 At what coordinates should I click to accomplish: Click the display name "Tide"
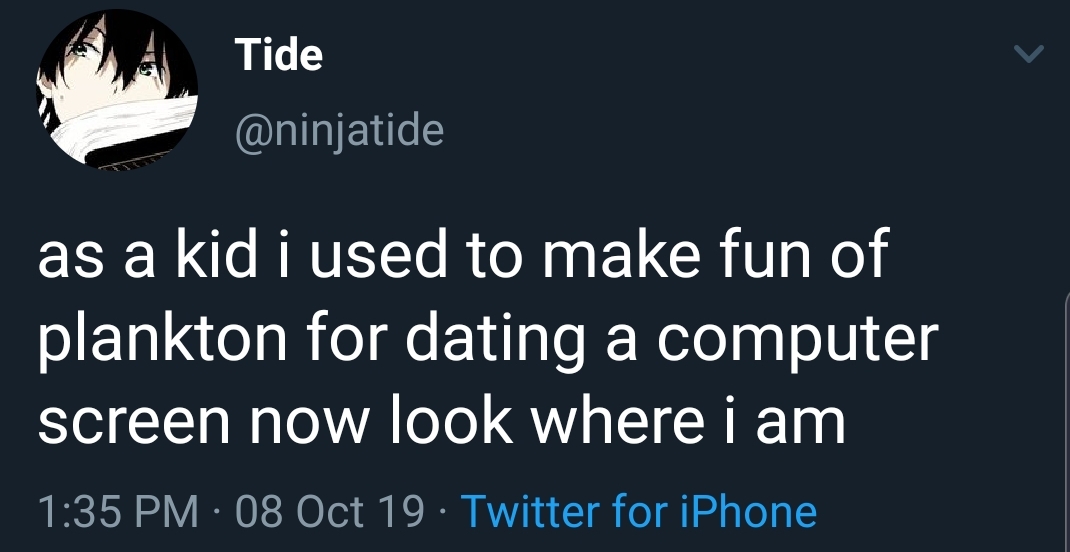(278, 54)
